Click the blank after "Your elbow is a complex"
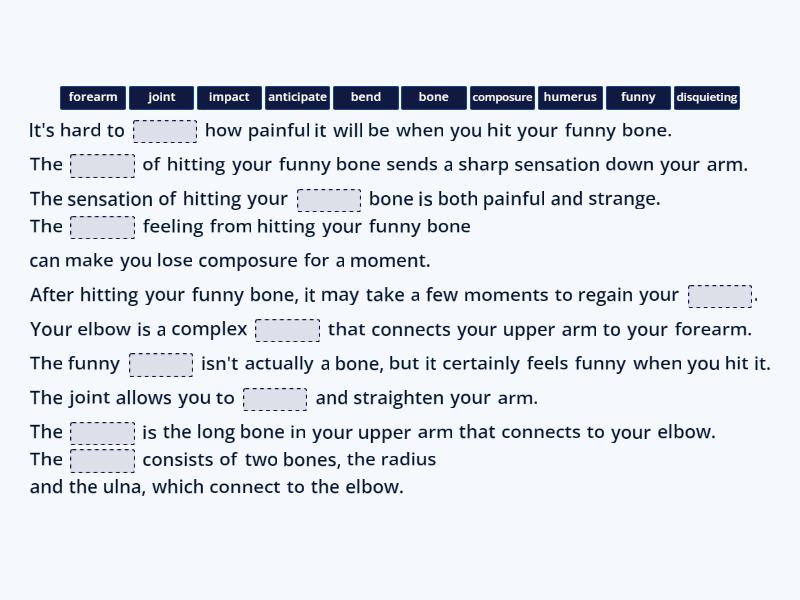Image resolution: width=800 pixels, height=600 pixels. point(288,329)
